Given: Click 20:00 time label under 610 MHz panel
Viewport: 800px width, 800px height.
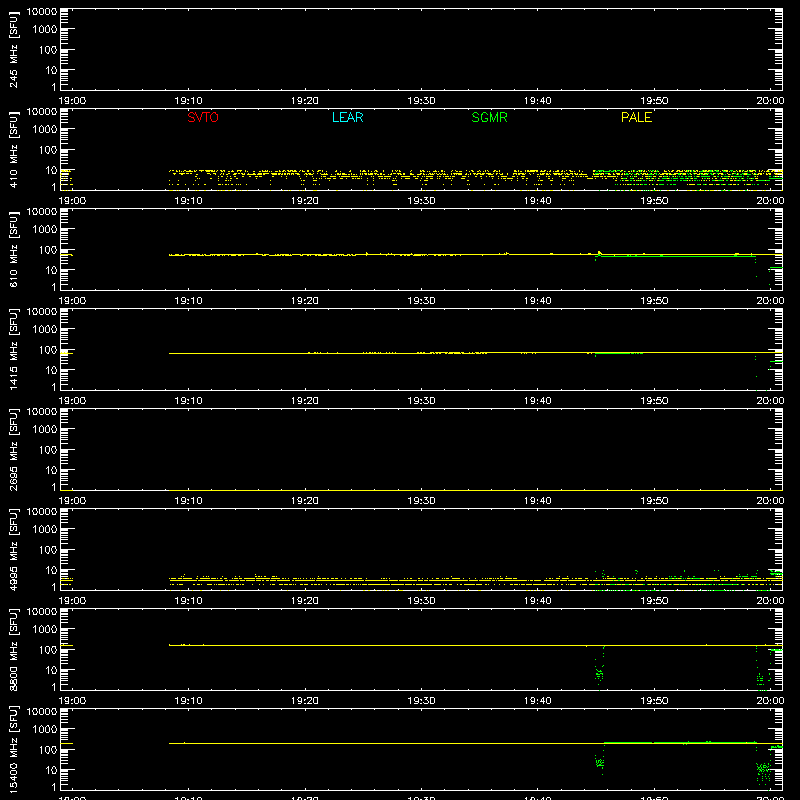Looking at the screenshot, I should (770, 301).
